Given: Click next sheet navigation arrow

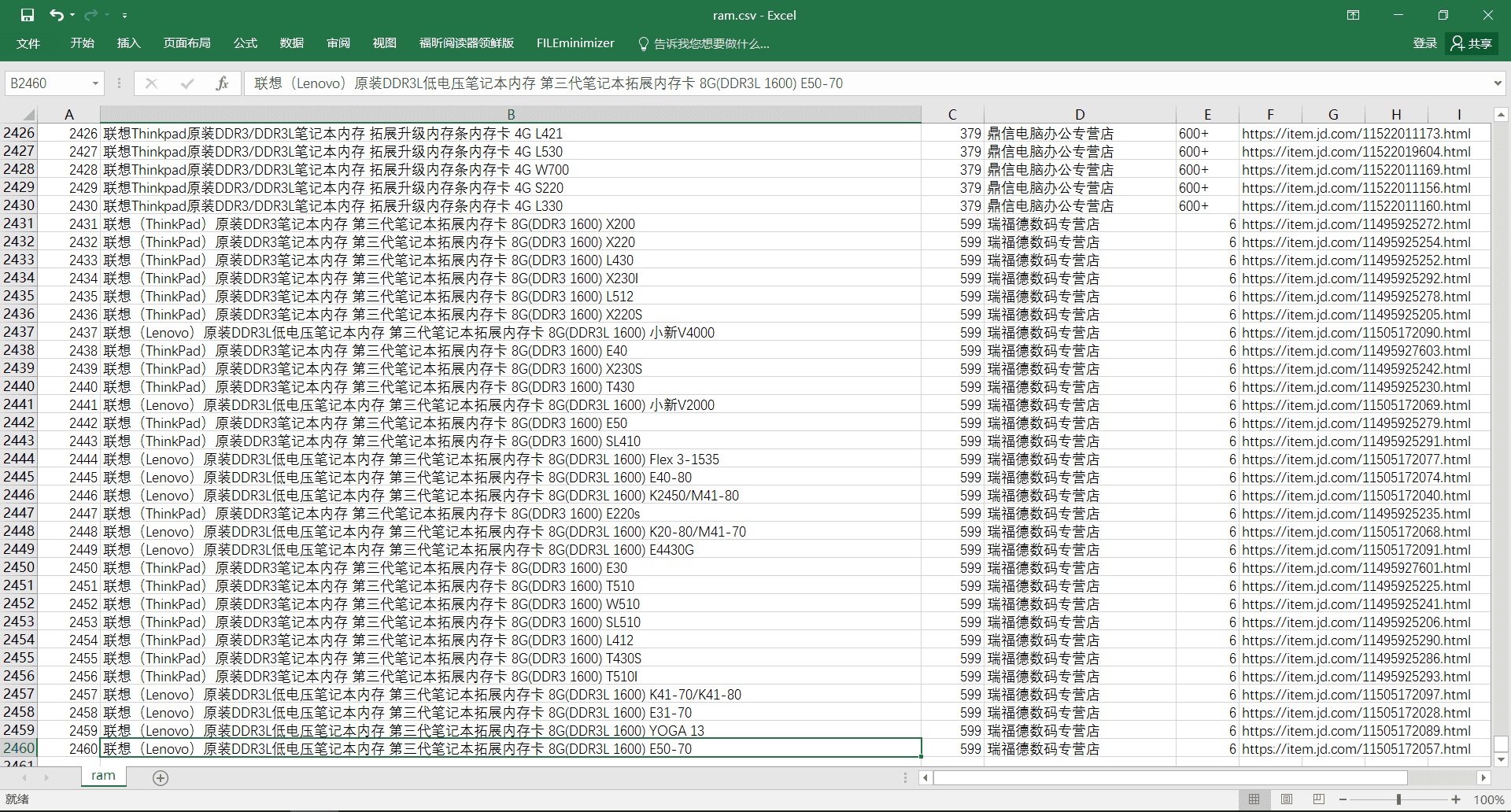Looking at the screenshot, I should coord(47,777).
